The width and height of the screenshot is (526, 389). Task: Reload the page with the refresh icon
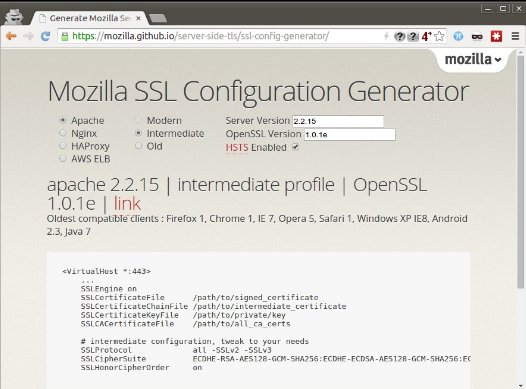pos(45,36)
